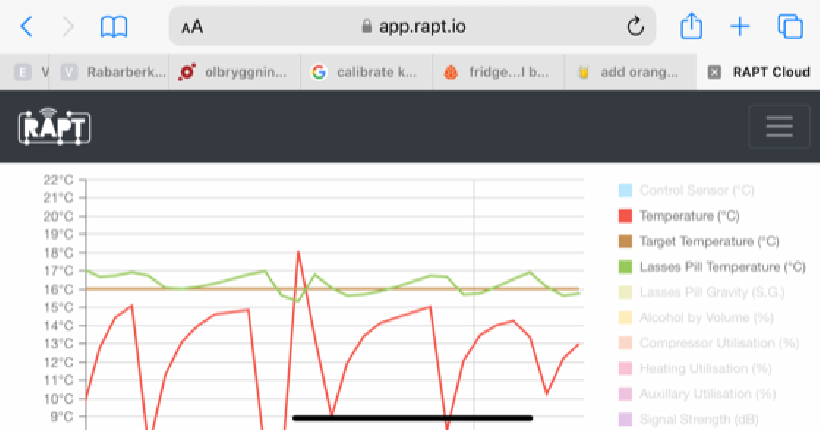This screenshot has width=820, height=430.
Task: Click the brown Target Temperature swatch
Action: tap(625, 241)
